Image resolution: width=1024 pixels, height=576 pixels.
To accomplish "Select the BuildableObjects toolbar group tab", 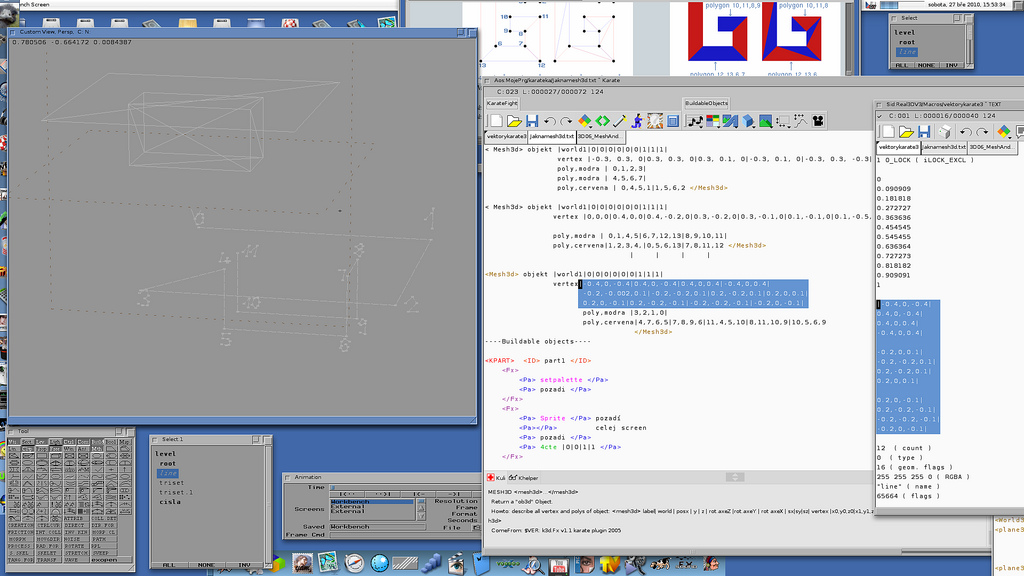I will coord(706,103).
